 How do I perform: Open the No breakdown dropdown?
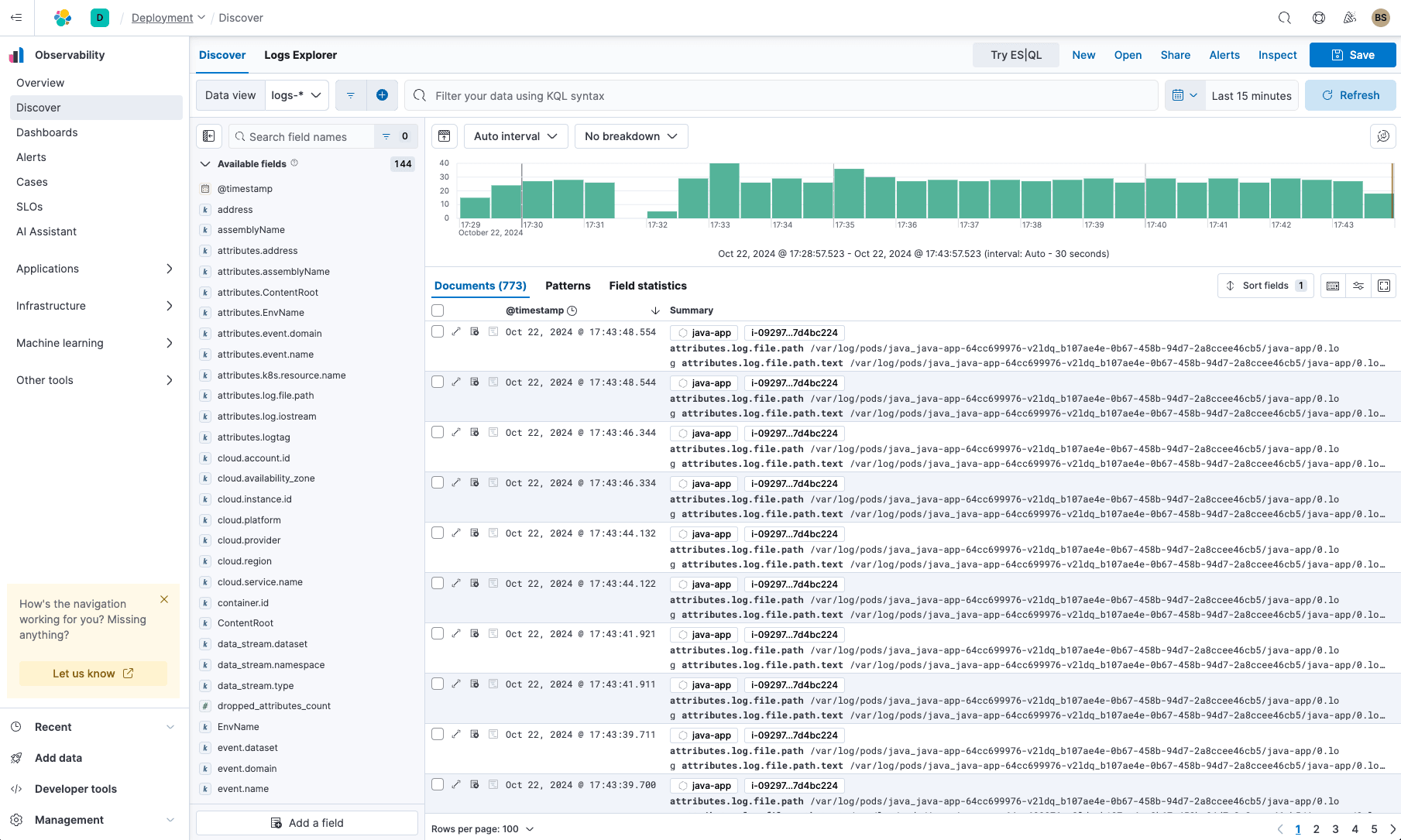[630, 136]
